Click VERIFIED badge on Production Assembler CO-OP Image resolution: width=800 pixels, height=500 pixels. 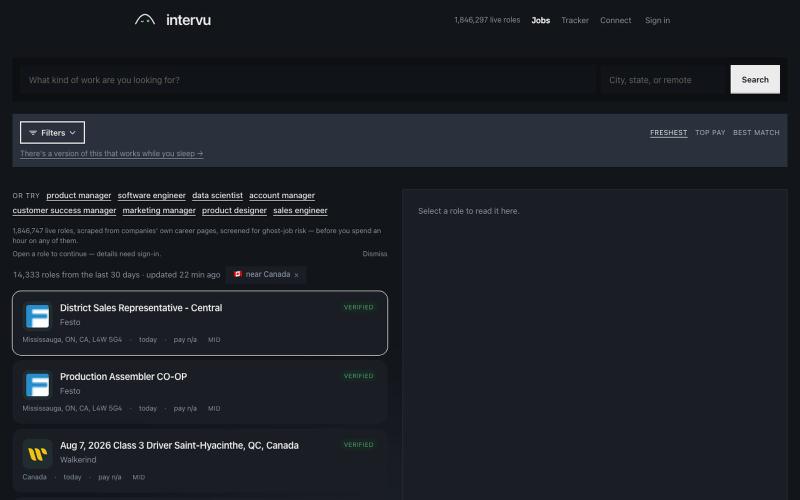click(x=359, y=376)
